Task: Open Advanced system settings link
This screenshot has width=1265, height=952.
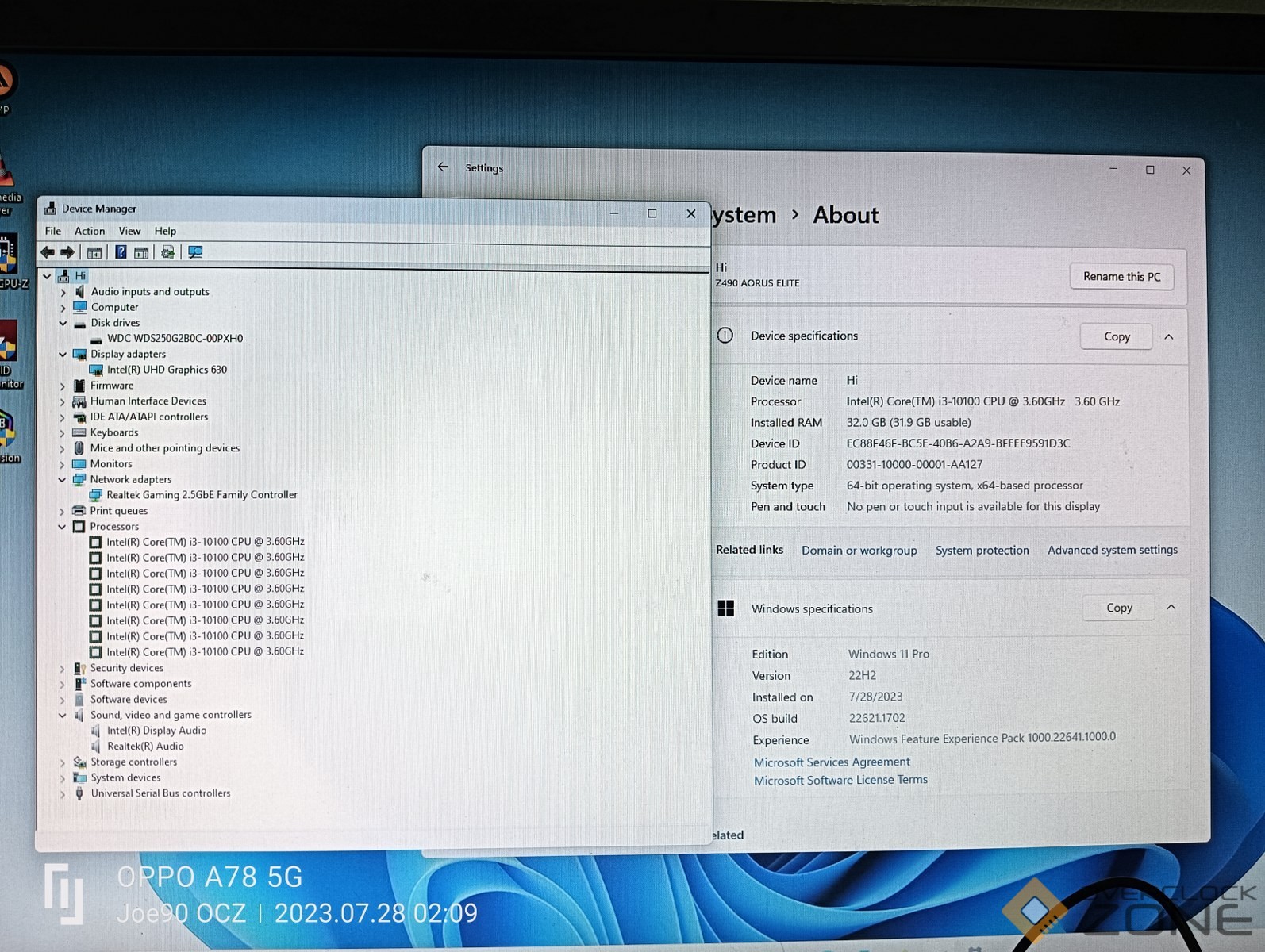Action: point(1113,550)
